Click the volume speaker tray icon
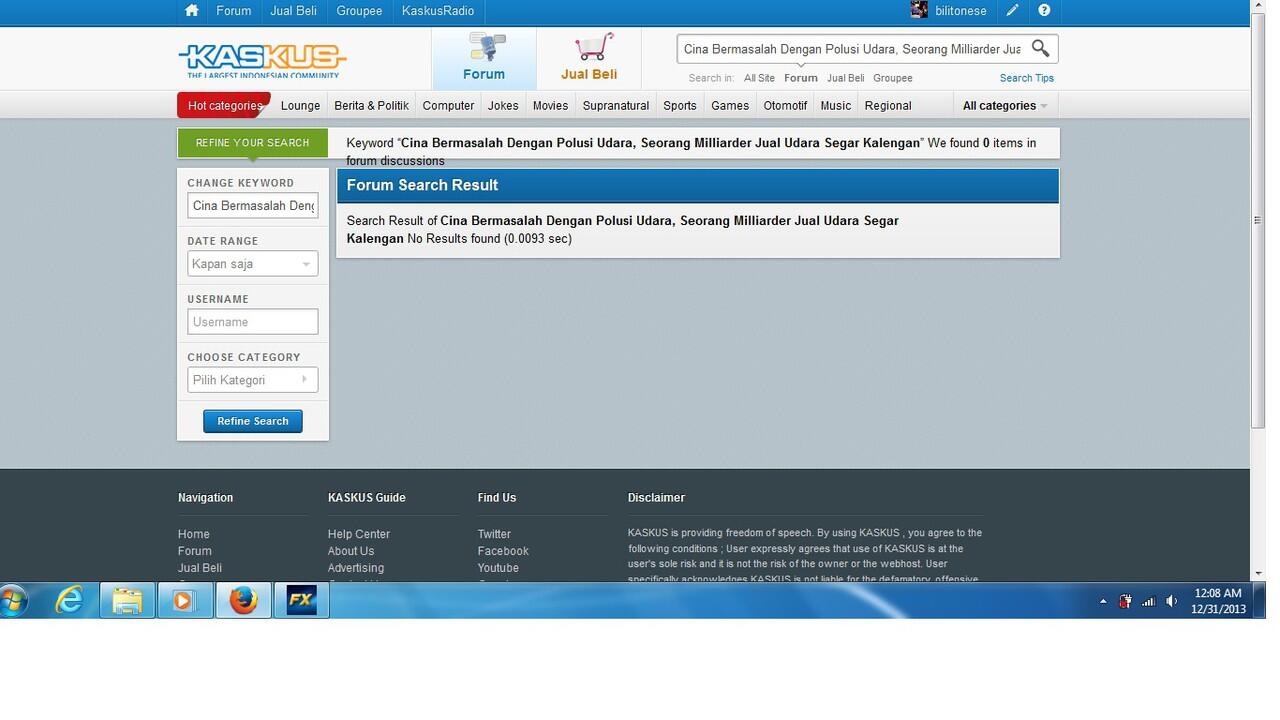The height and width of the screenshot is (720, 1280). pos(1171,601)
